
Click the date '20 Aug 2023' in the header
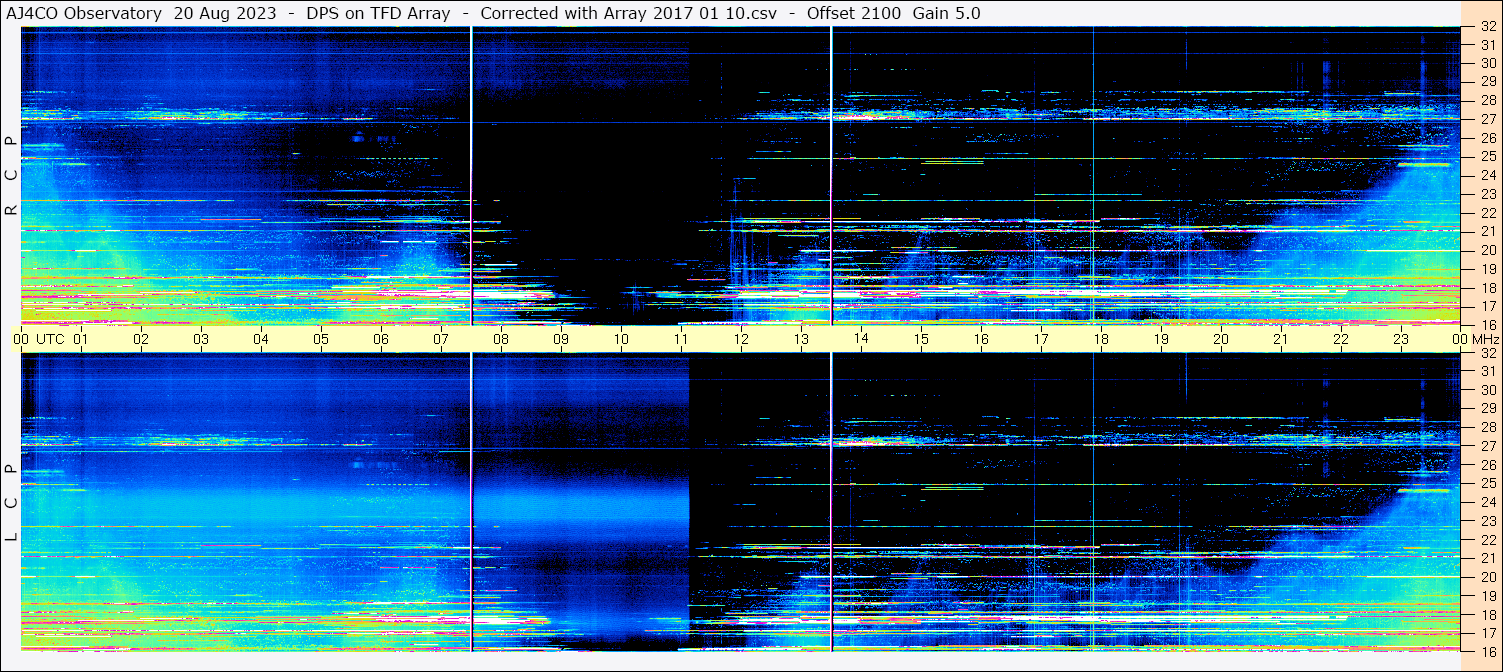click(227, 13)
